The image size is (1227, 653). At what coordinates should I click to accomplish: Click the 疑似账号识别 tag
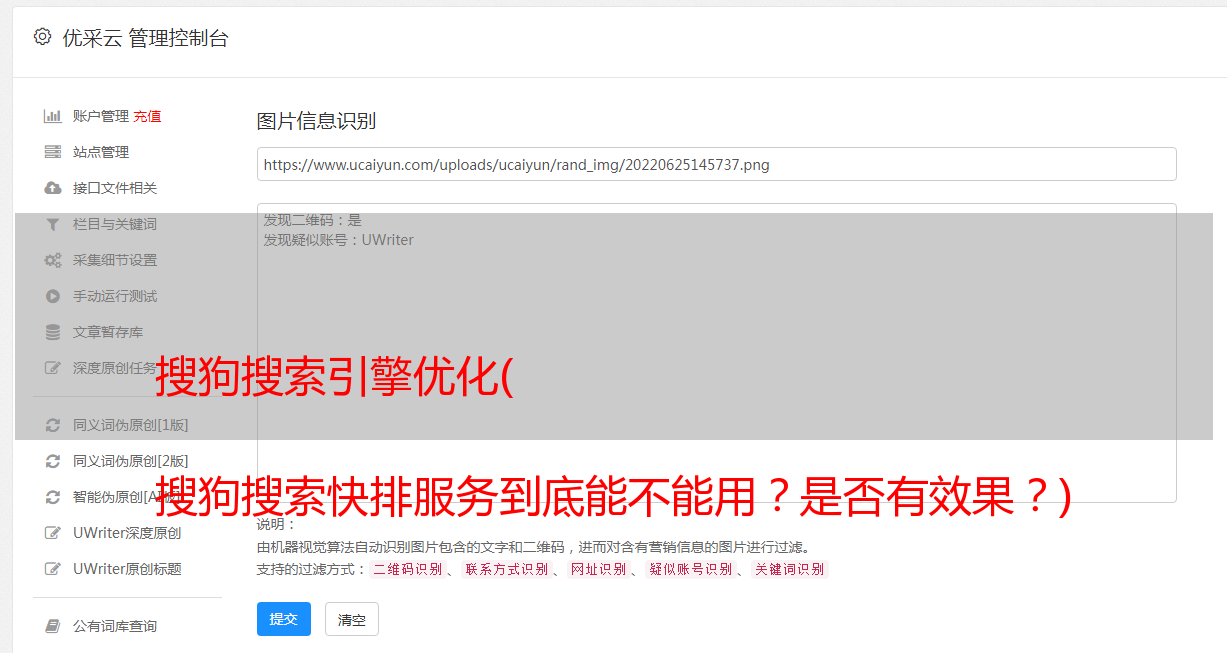[x=690, y=569]
